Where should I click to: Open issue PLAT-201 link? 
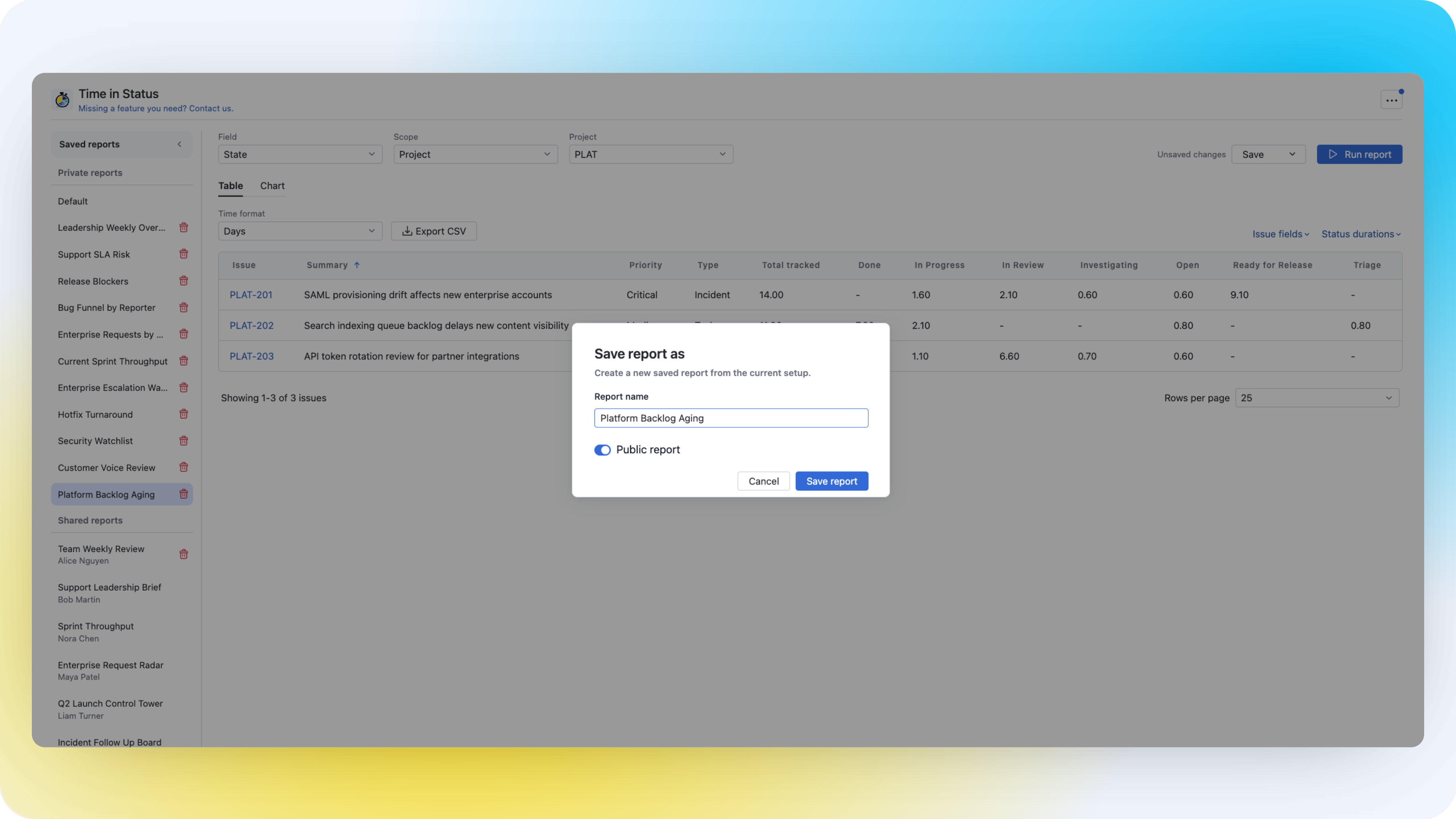pos(251,295)
